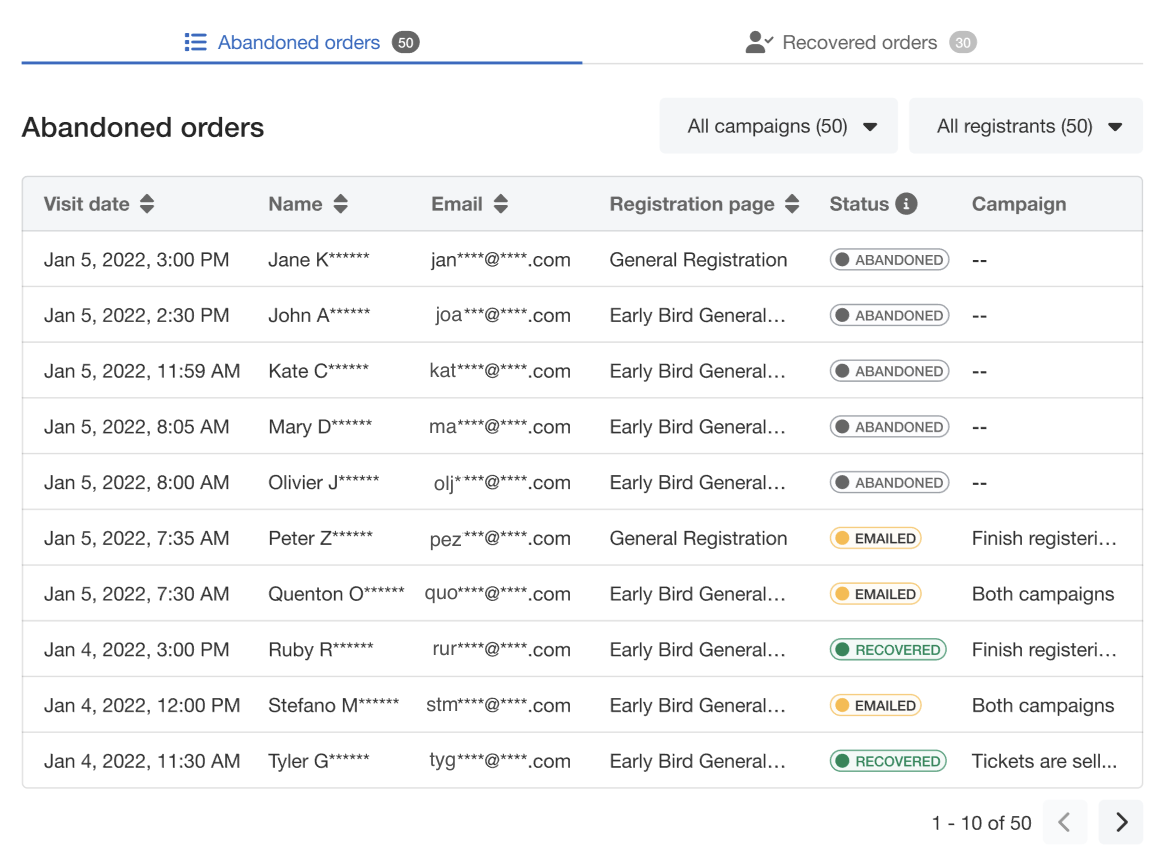Click the RECOVERED status badge for Ruby R
1162x862 pixels.
pos(888,650)
